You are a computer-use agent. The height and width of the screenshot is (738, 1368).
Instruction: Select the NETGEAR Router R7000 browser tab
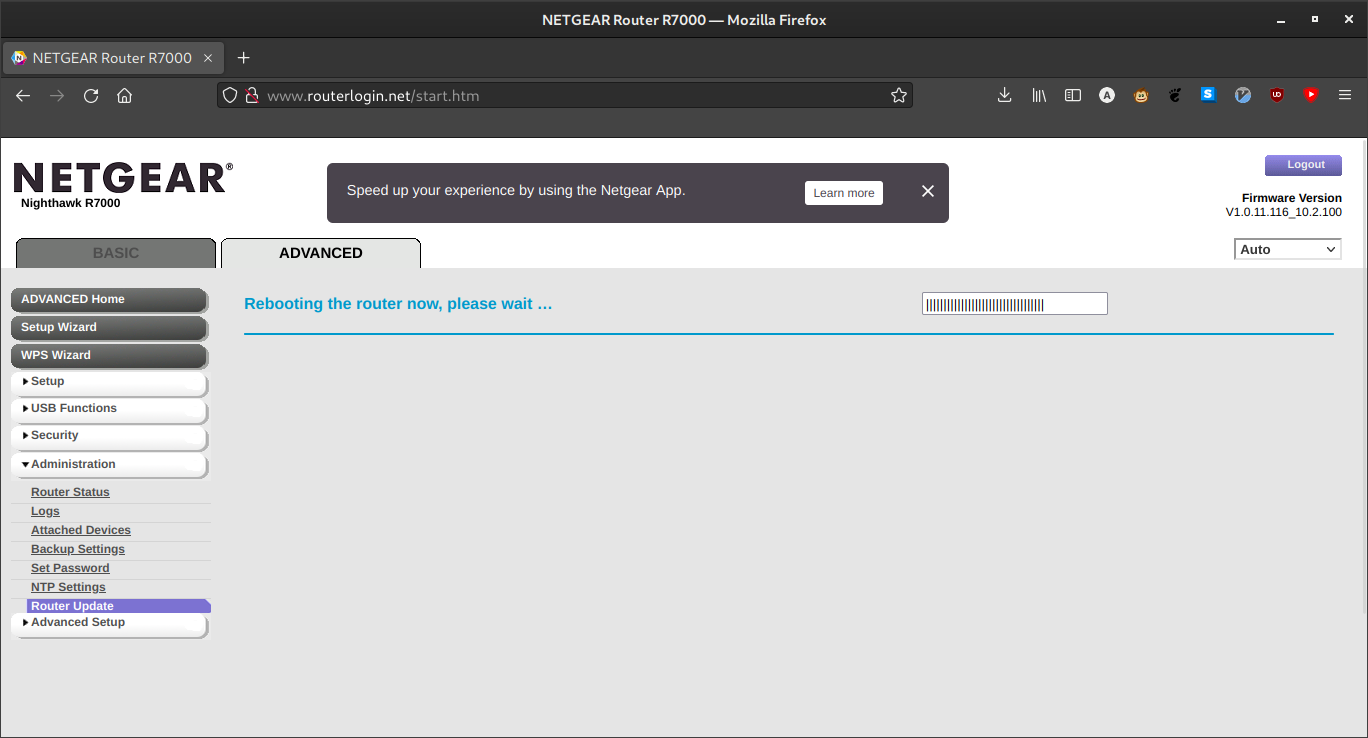pyautogui.click(x=112, y=58)
